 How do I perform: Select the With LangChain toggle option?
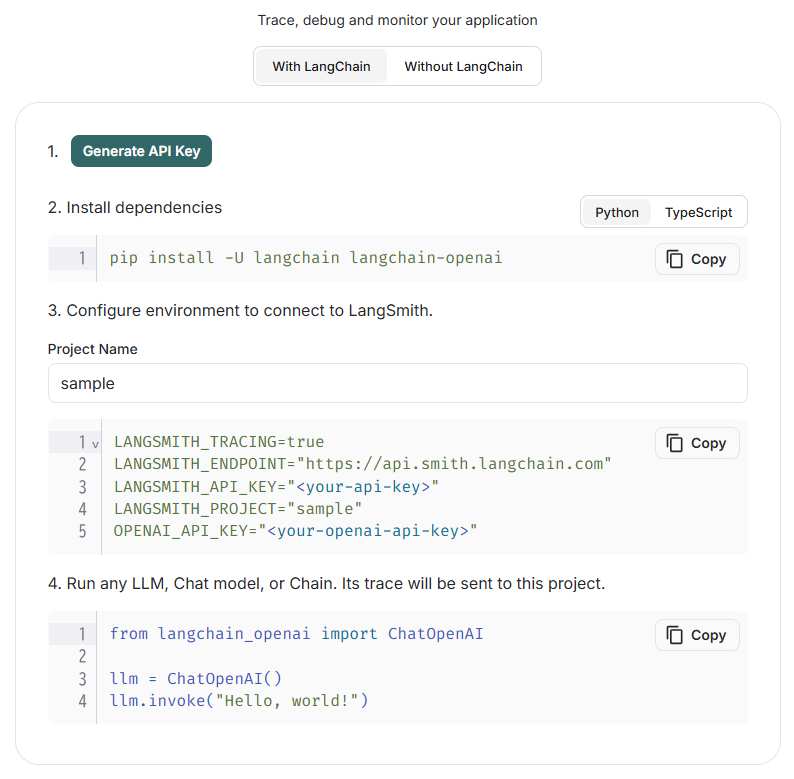(x=322, y=66)
